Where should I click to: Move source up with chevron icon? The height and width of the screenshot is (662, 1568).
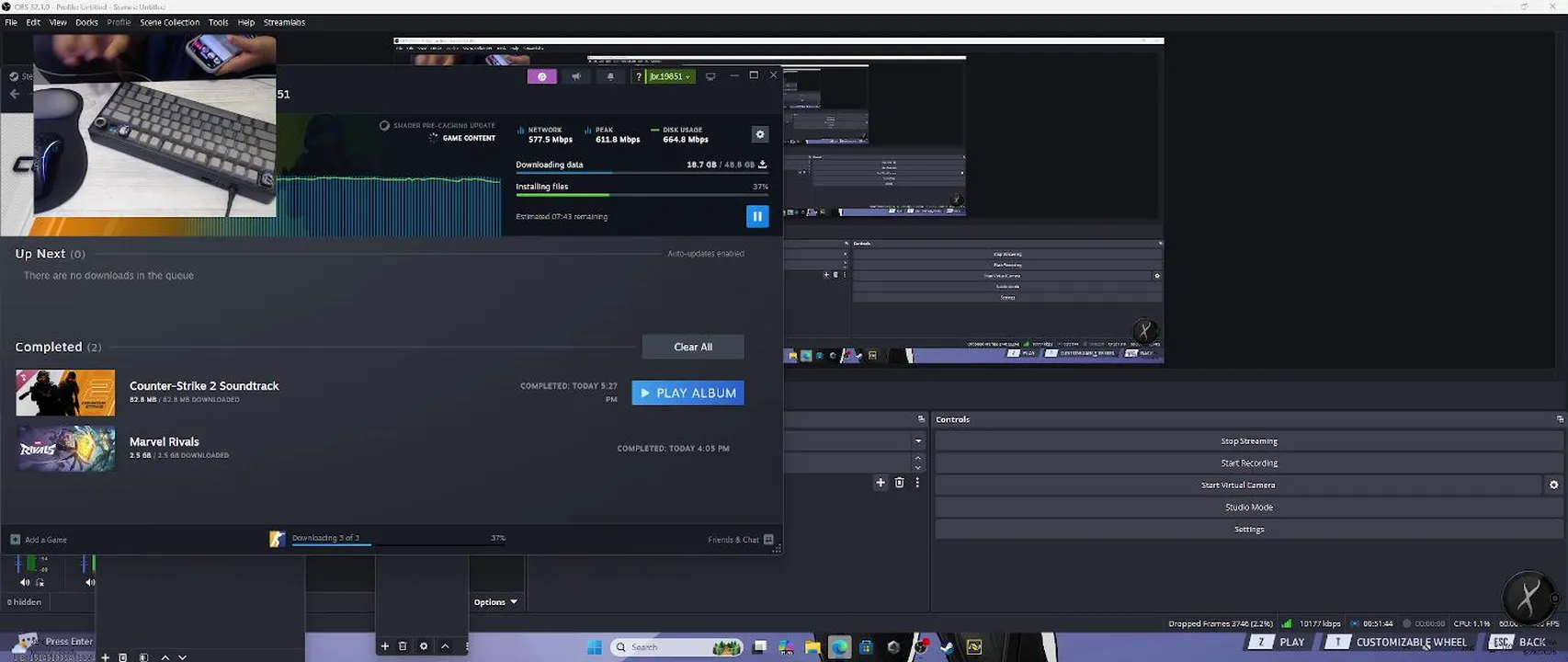click(x=445, y=646)
